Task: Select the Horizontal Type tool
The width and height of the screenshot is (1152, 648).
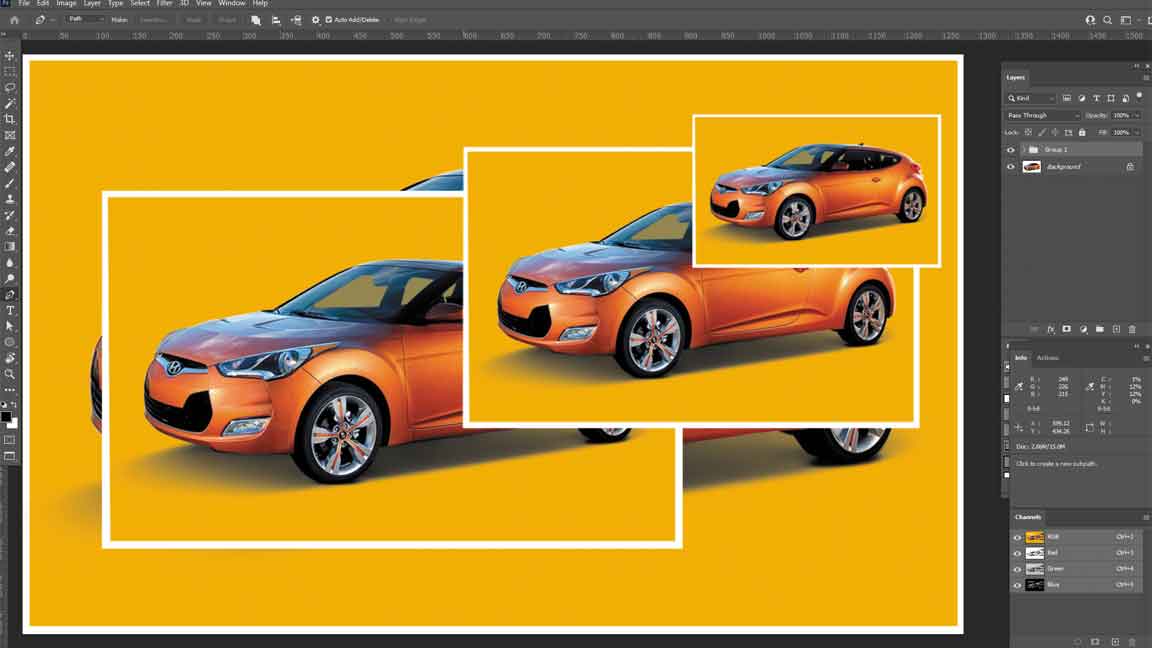Action: tap(10, 311)
